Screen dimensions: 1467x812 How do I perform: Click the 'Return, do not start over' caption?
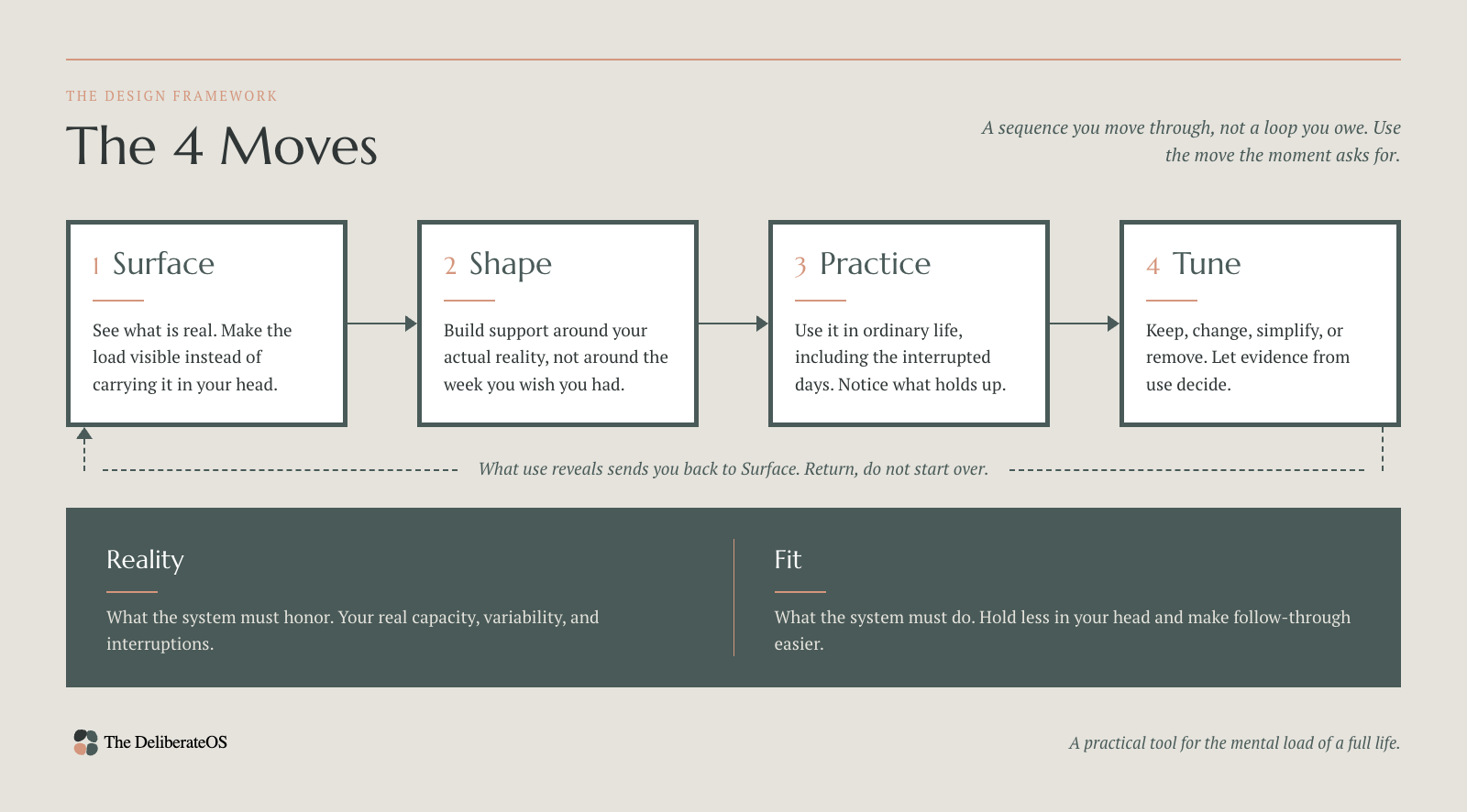click(896, 469)
